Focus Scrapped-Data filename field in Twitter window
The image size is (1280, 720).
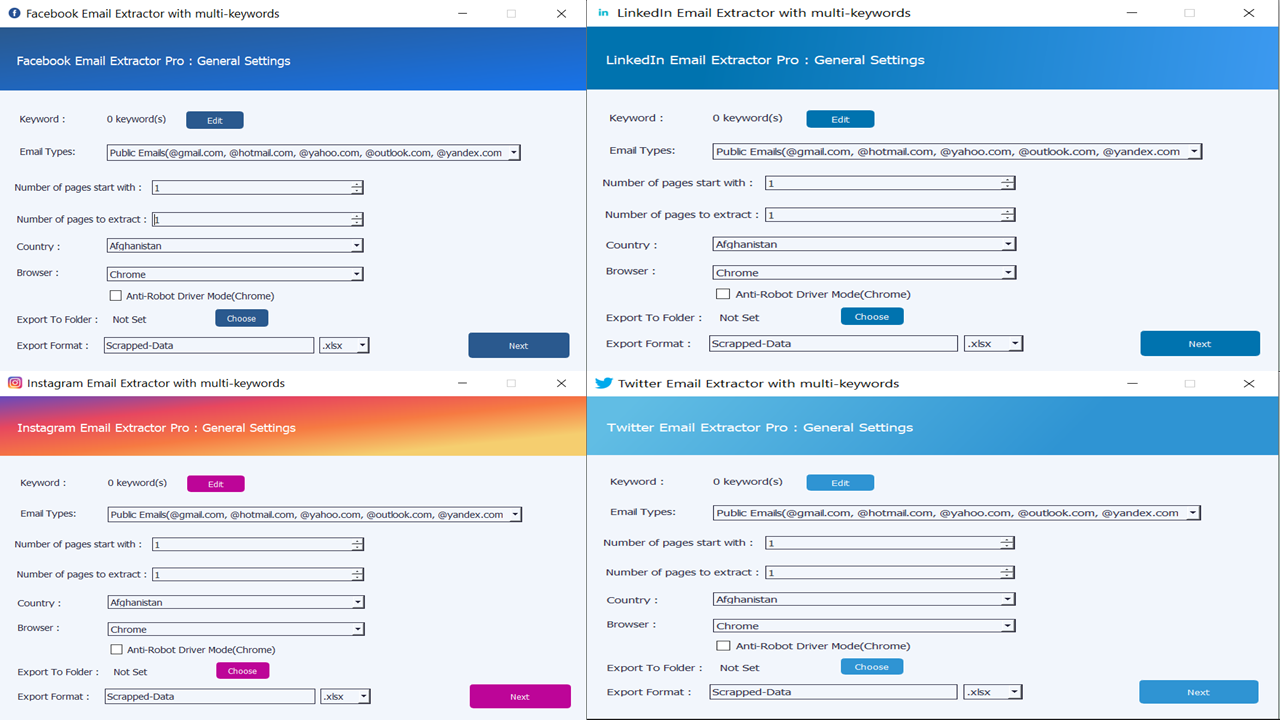coord(833,692)
